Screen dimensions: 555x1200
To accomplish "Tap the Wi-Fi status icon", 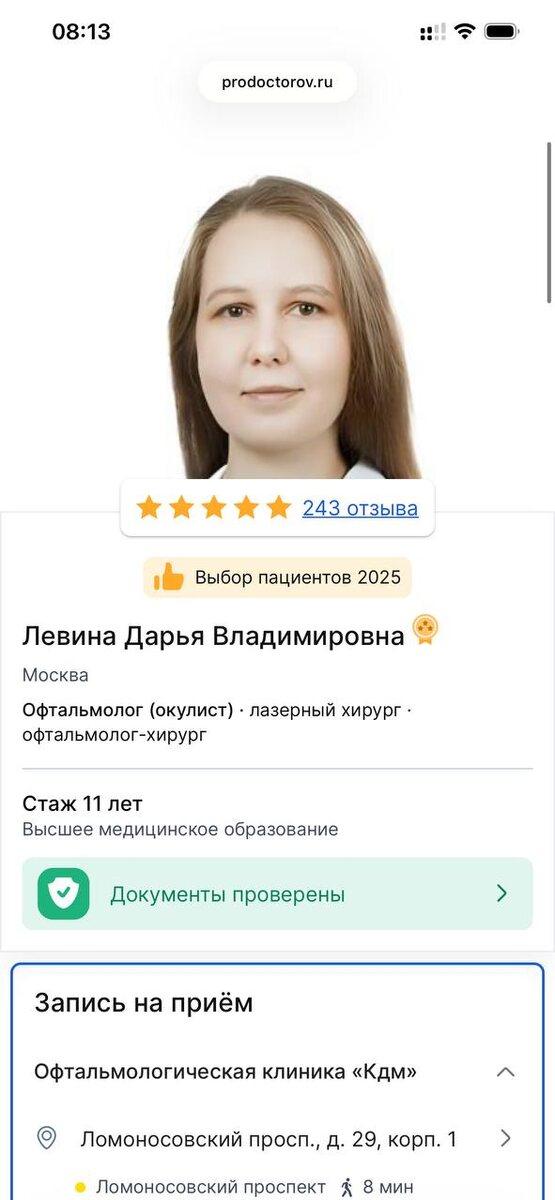I will coord(463,31).
